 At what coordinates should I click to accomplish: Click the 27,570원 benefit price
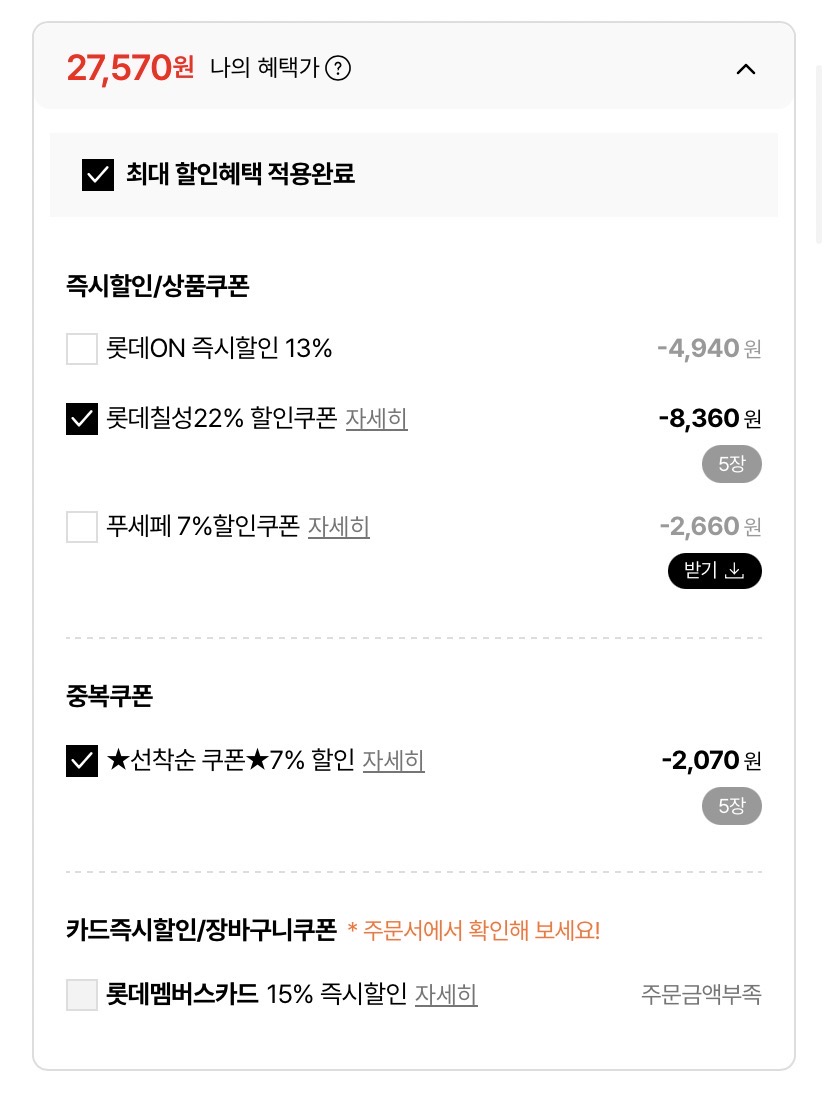click(x=130, y=68)
